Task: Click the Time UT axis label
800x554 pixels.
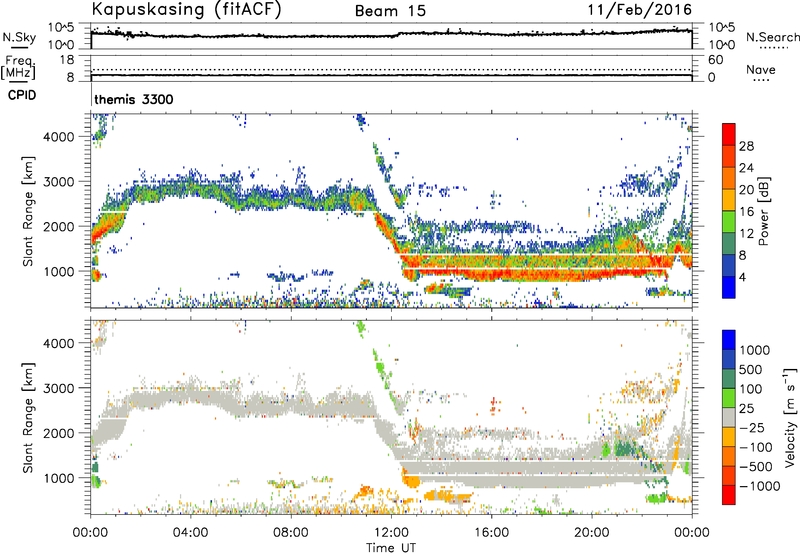Action: (391, 548)
